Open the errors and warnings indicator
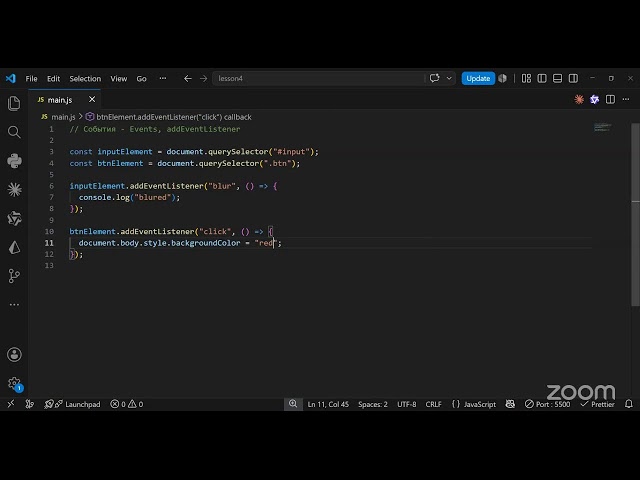 [x=127, y=404]
